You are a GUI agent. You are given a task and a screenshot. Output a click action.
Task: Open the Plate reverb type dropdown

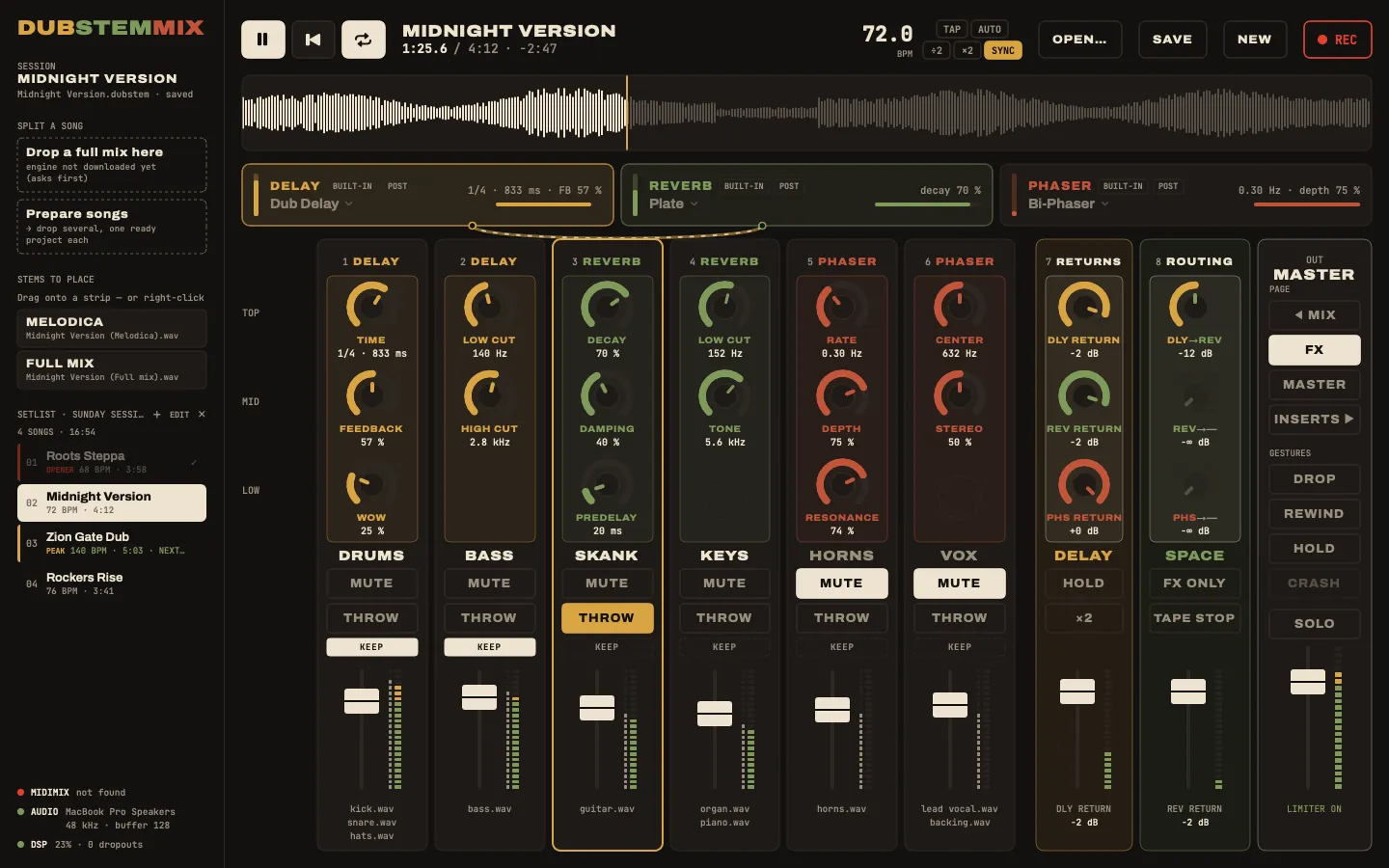click(x=673, y=203)
